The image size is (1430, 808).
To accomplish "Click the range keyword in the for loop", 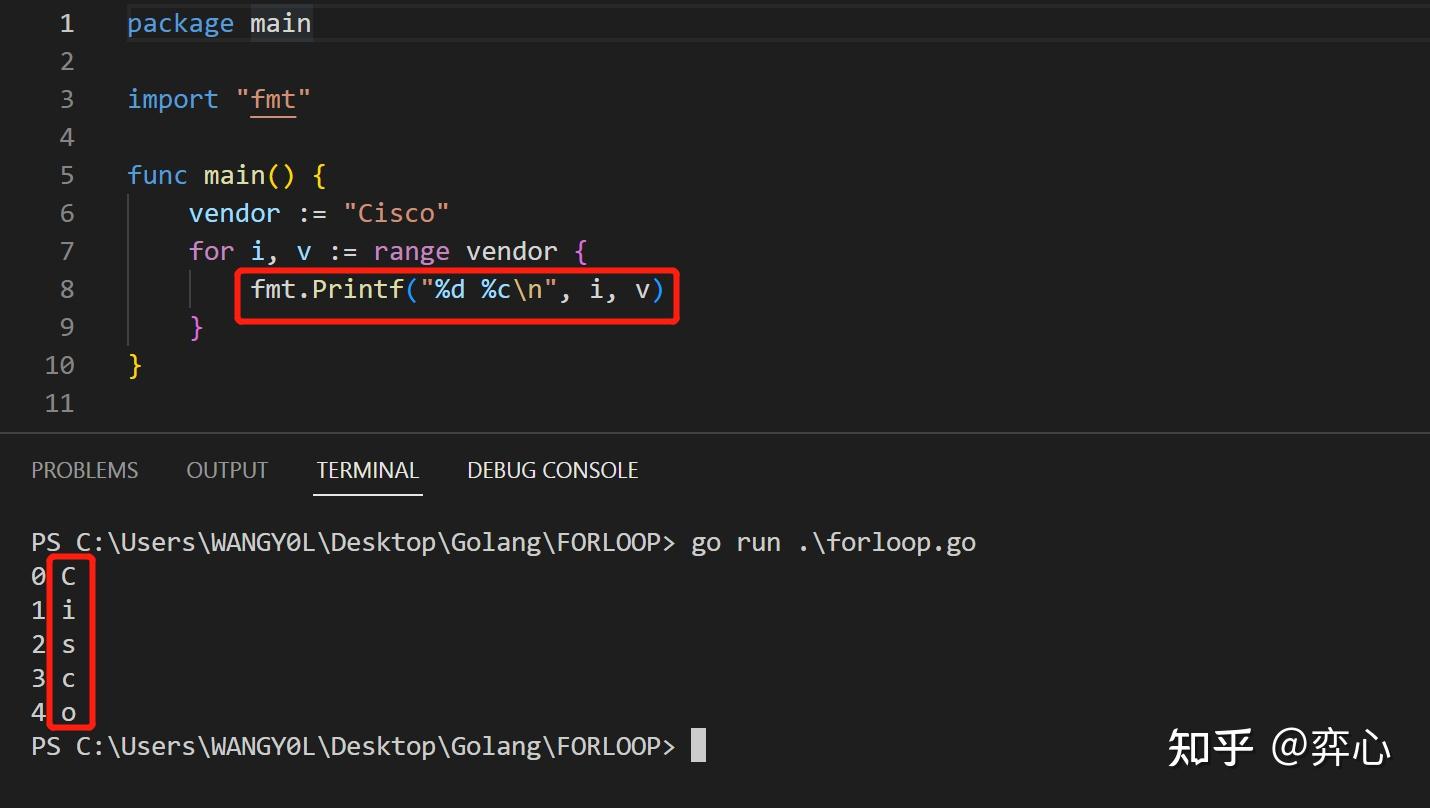I will (x=411, y=251).
